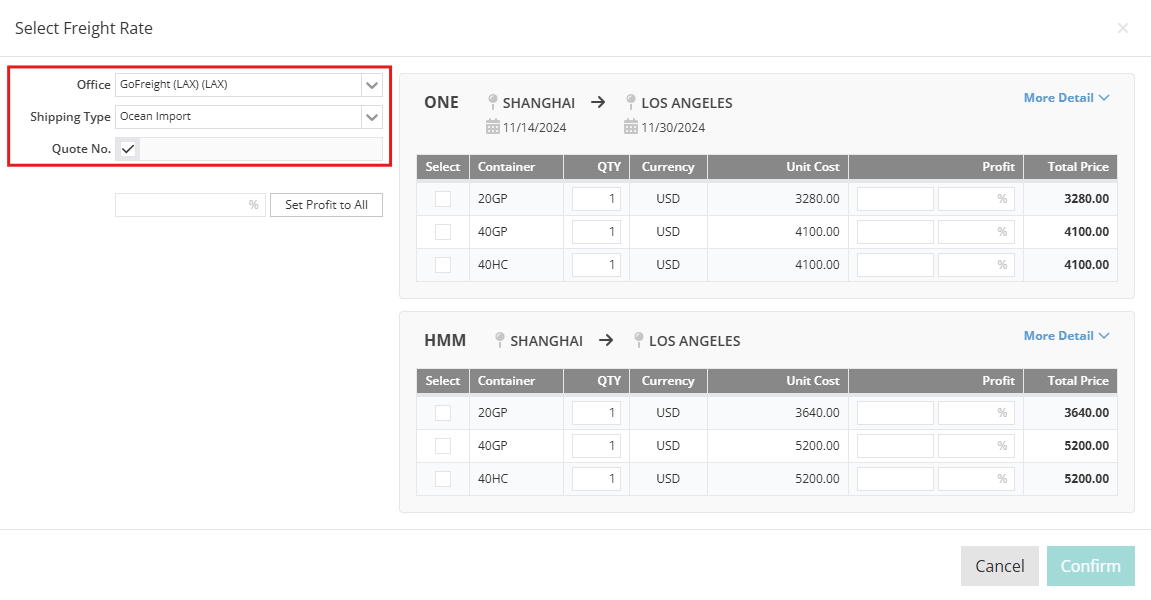Check the ONE 40GP container row

click(x=442, y=232)
